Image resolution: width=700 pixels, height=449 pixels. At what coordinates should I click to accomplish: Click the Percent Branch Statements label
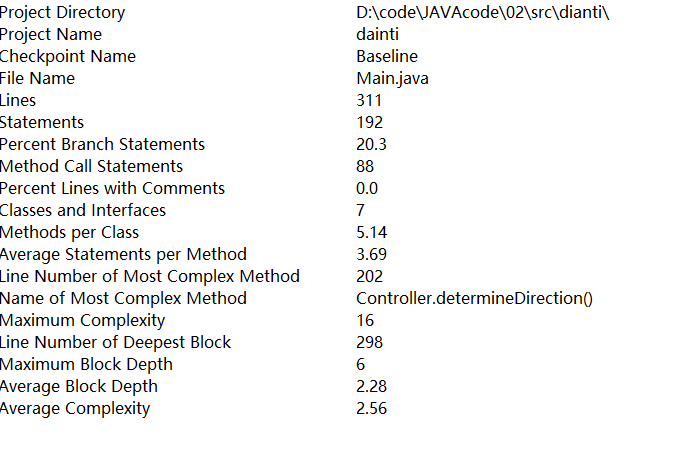tap(102, 144)
